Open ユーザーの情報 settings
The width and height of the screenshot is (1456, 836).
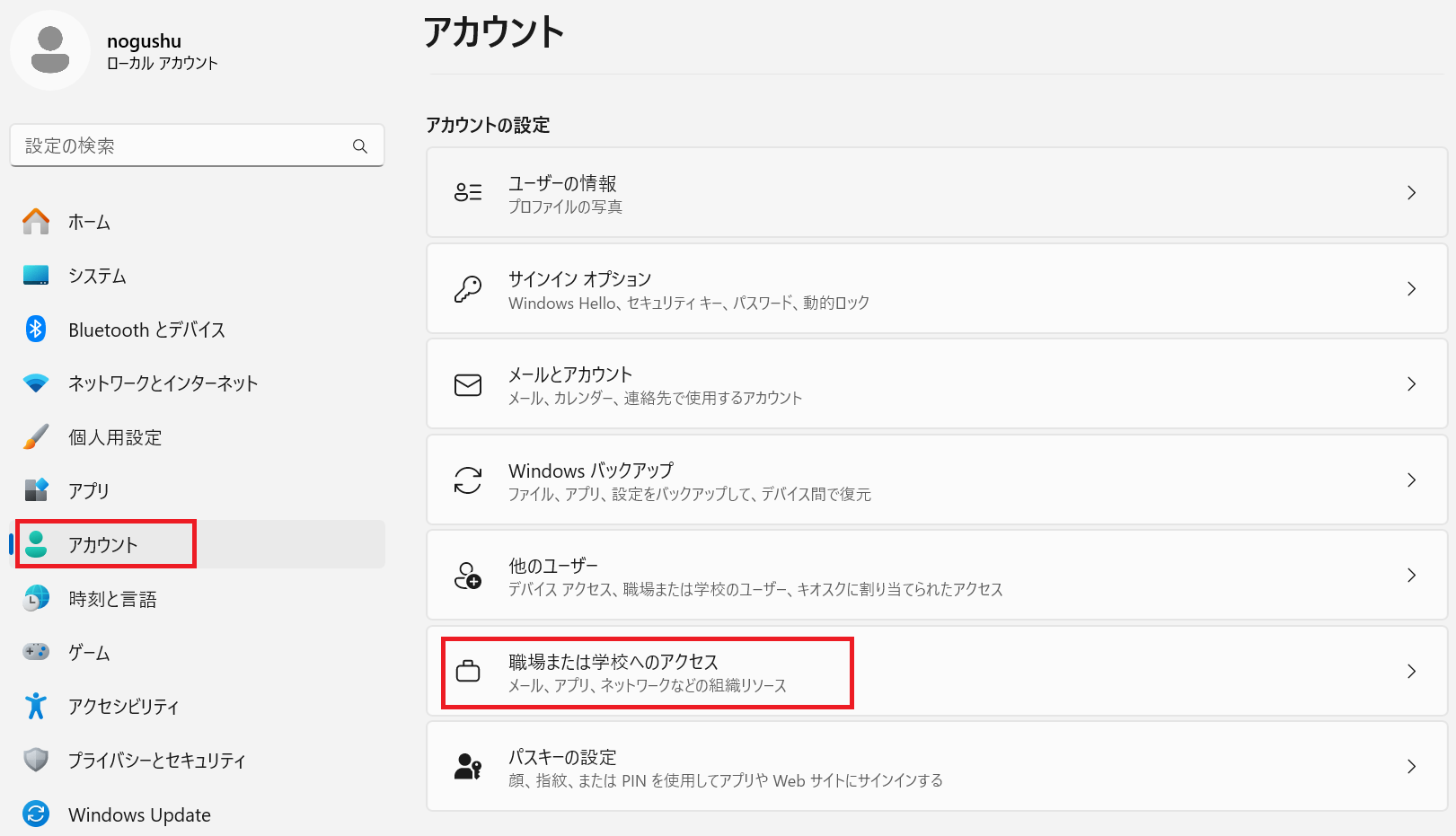point(937,192)
